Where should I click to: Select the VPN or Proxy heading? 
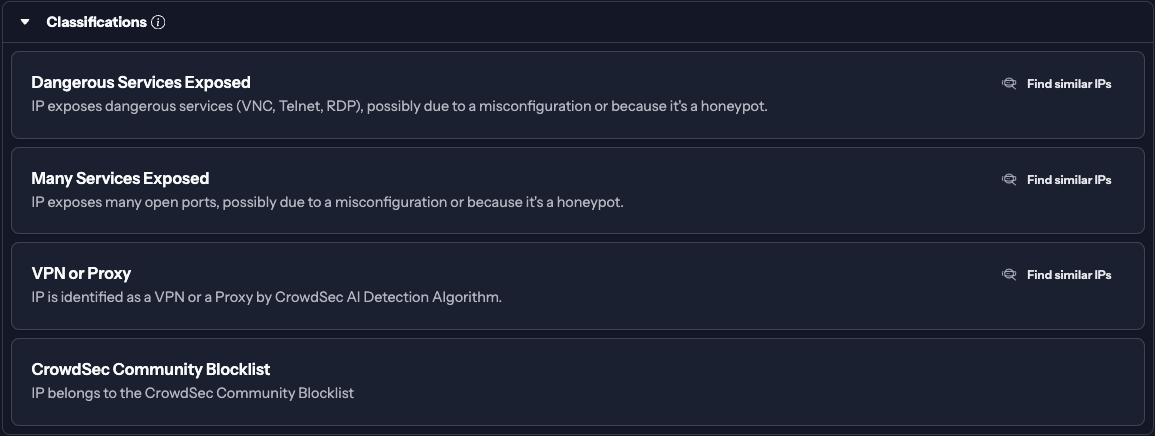(x=81, y=273)
